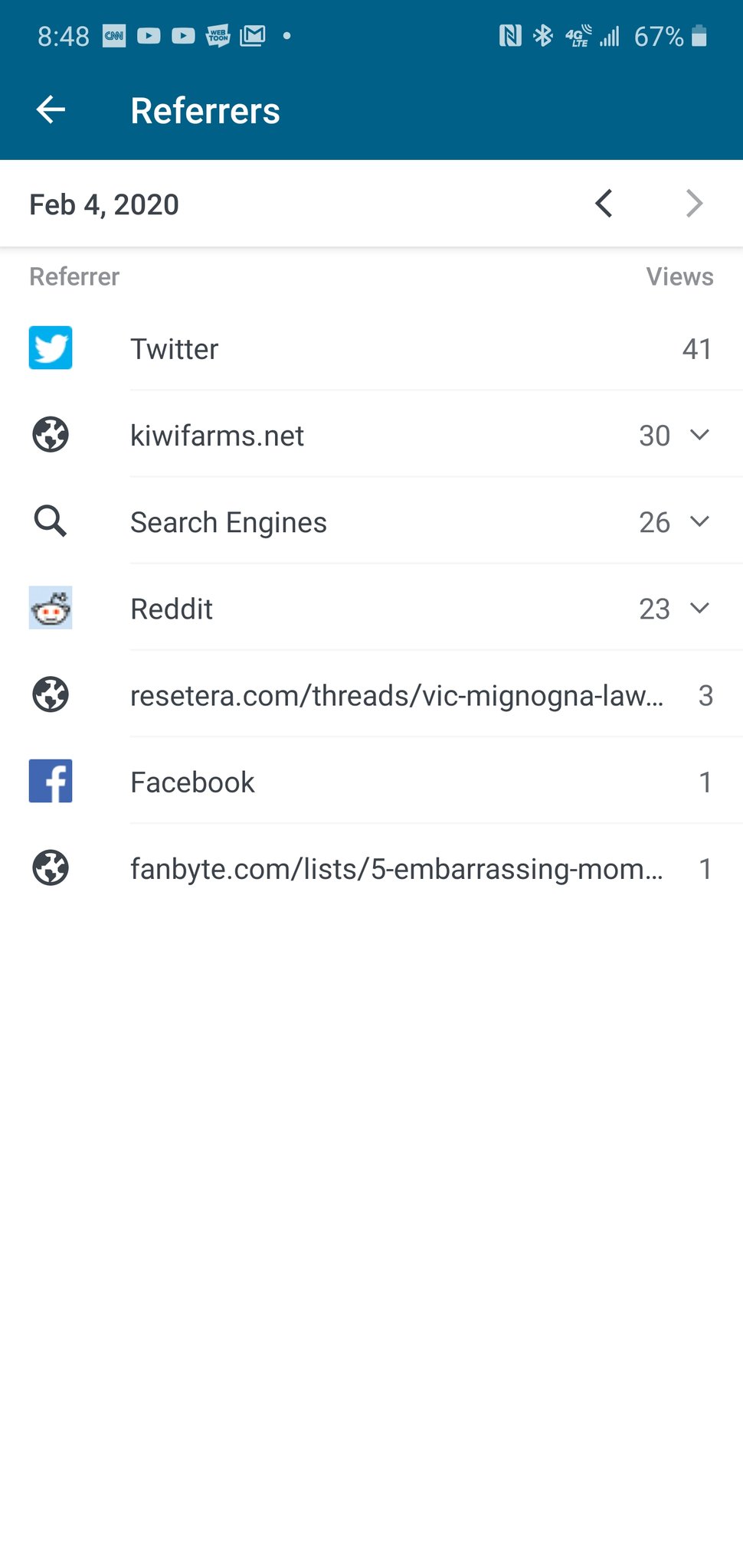Select the Twitter referrer row
The width and height of the screenshot is (743, 1568).
(371, 348)
